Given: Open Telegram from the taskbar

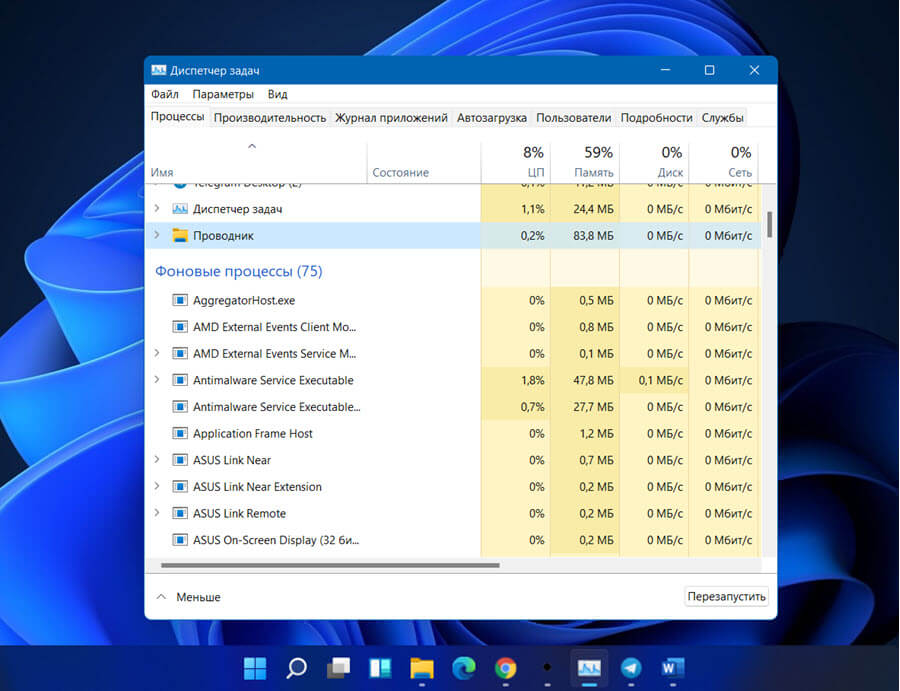Looking at the screenshot, I should (631, 668).
